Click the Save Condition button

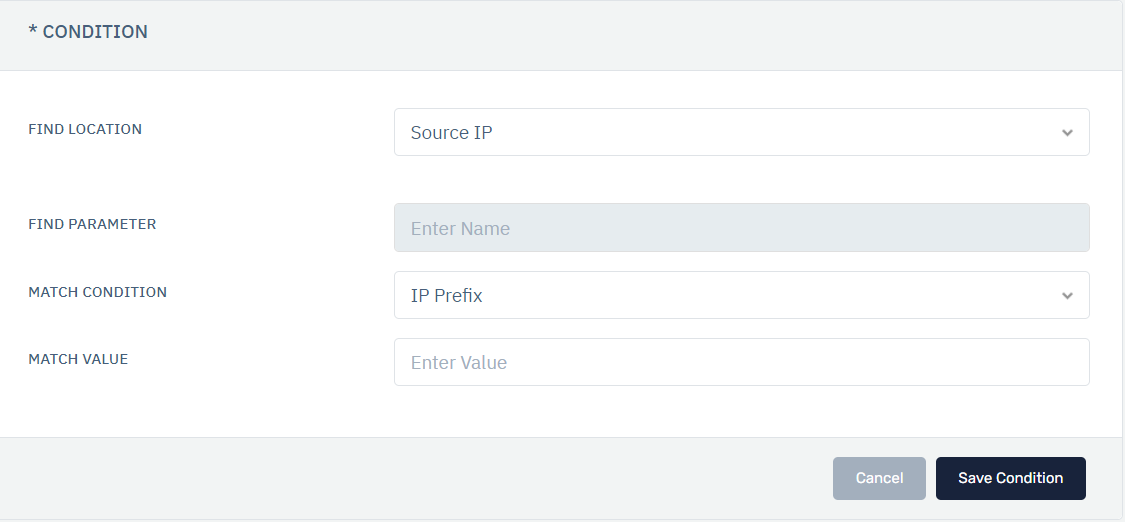click(x=1010, y=478)
